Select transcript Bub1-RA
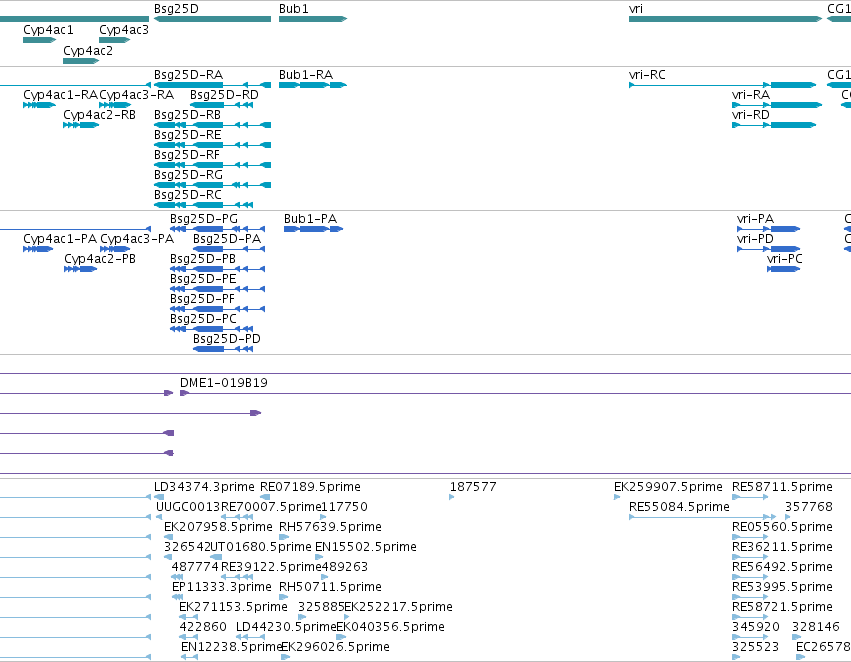This screenshot has width=851, height=662. pyautogui.click(x=313, y=85)
